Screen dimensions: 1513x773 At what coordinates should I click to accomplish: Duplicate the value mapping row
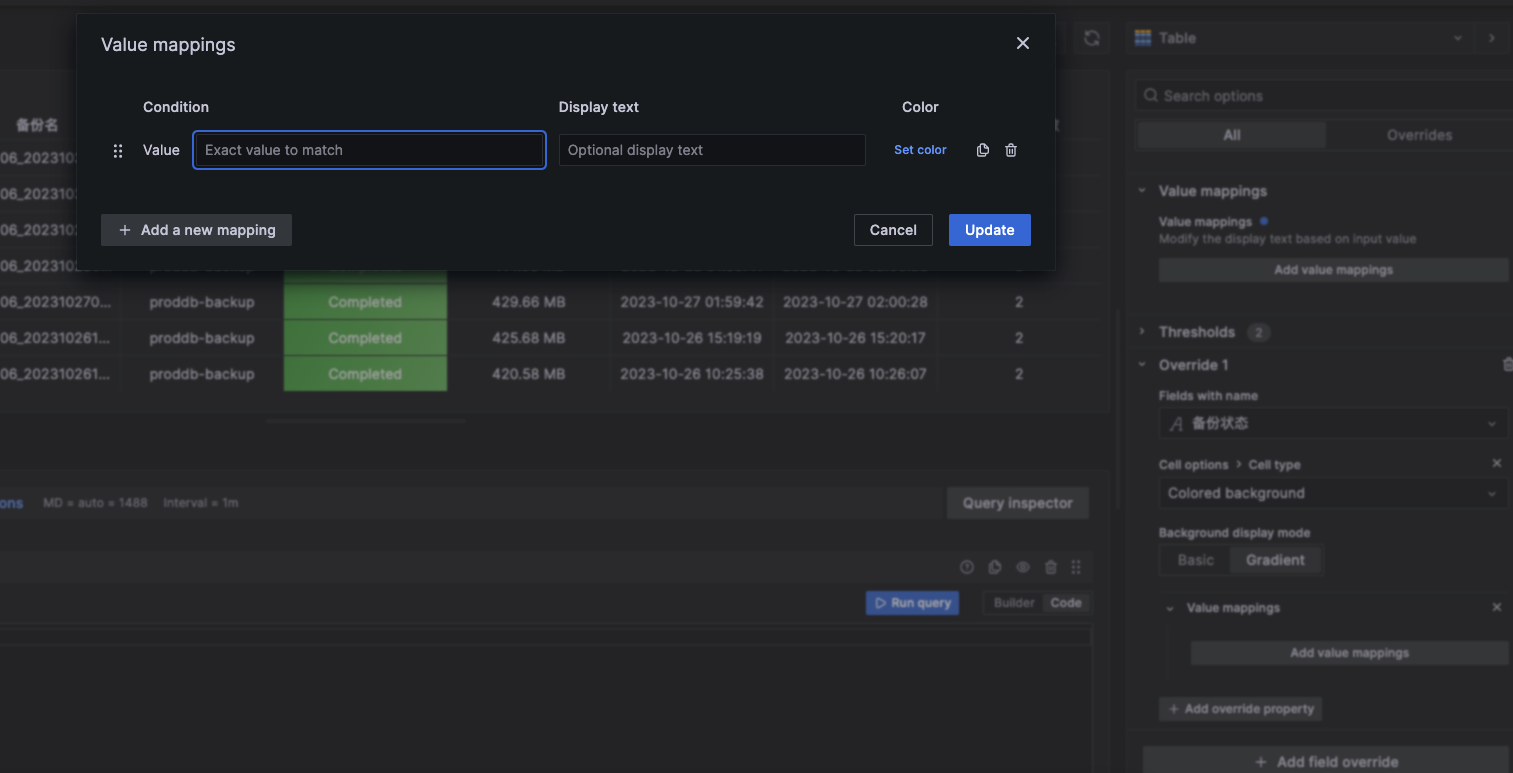pyautogui.click(x=983, y=150)
